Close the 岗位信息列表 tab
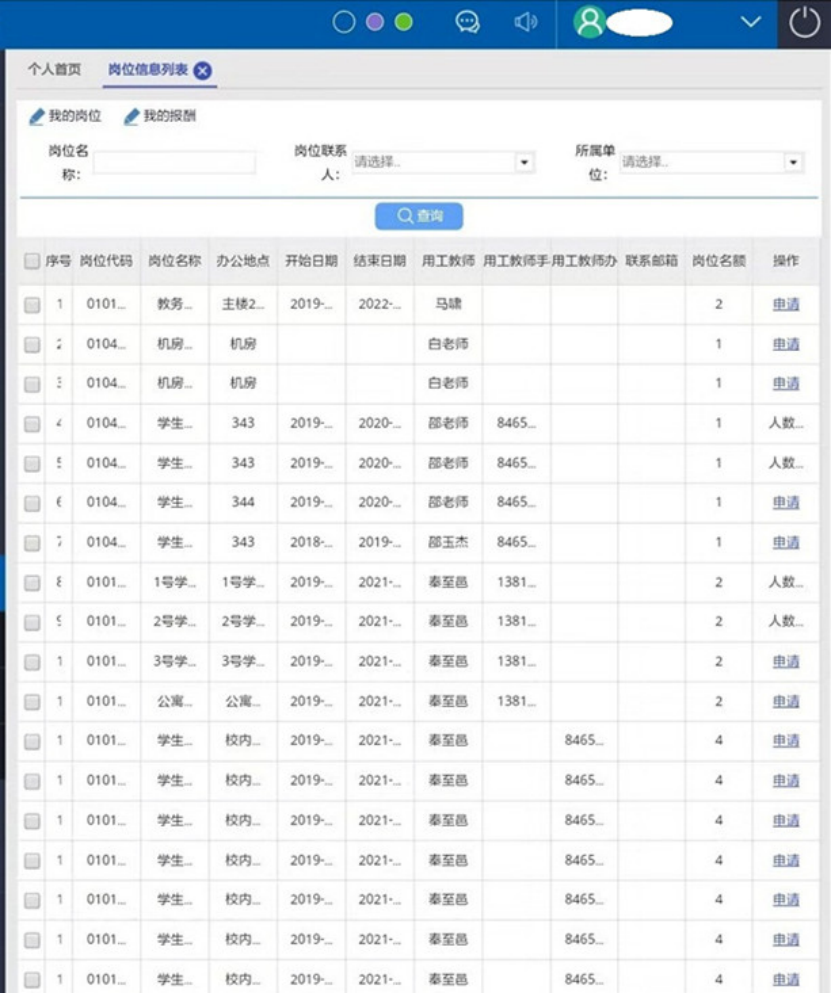831x994 pixels. [203, 70]
